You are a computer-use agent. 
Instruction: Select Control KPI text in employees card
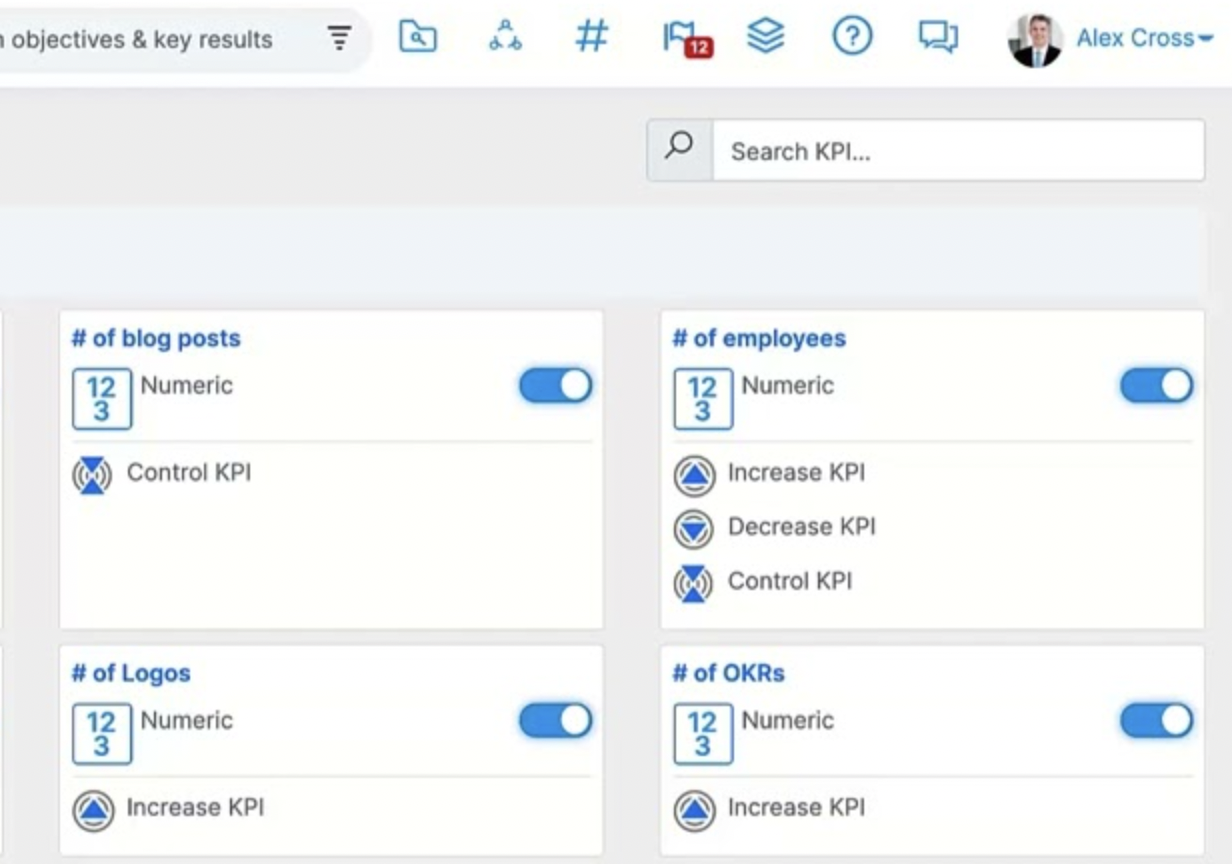click(x=790, y=580)
